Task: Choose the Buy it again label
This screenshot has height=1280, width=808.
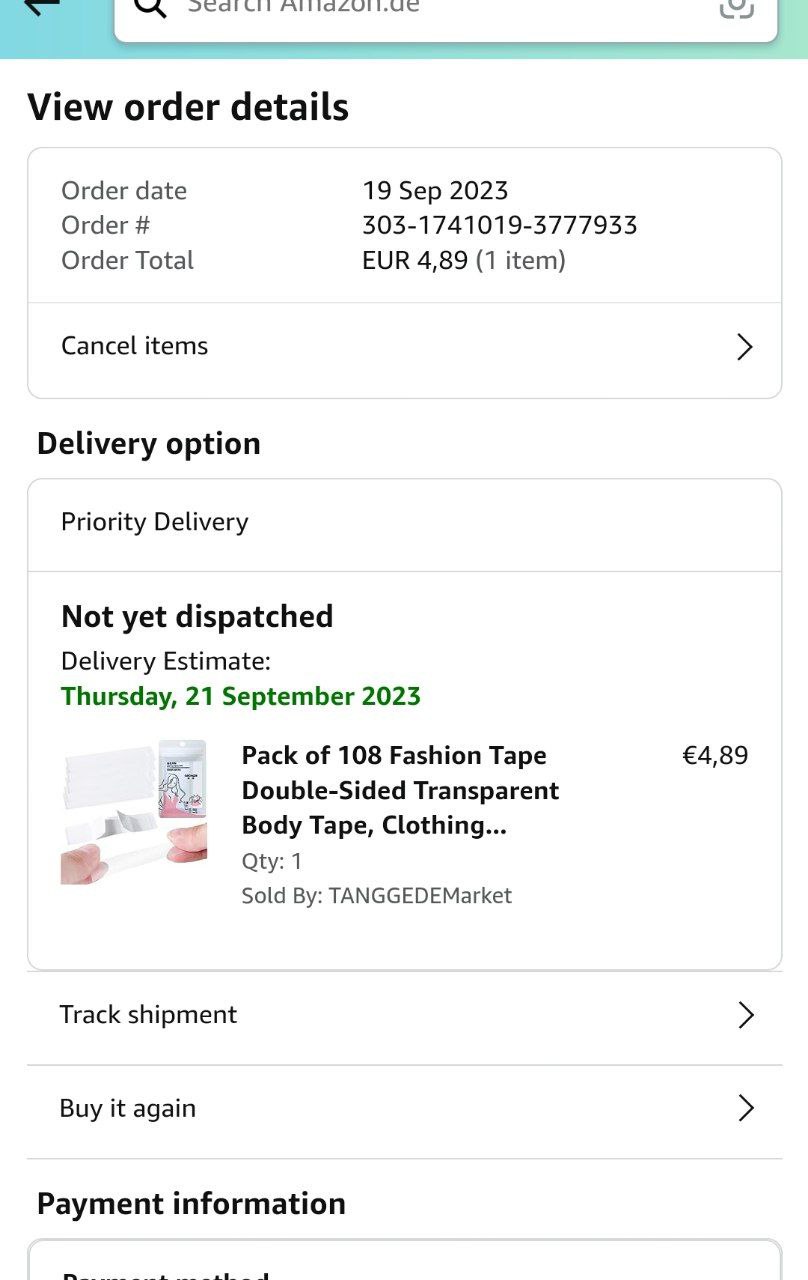Action: (128, 1108)
